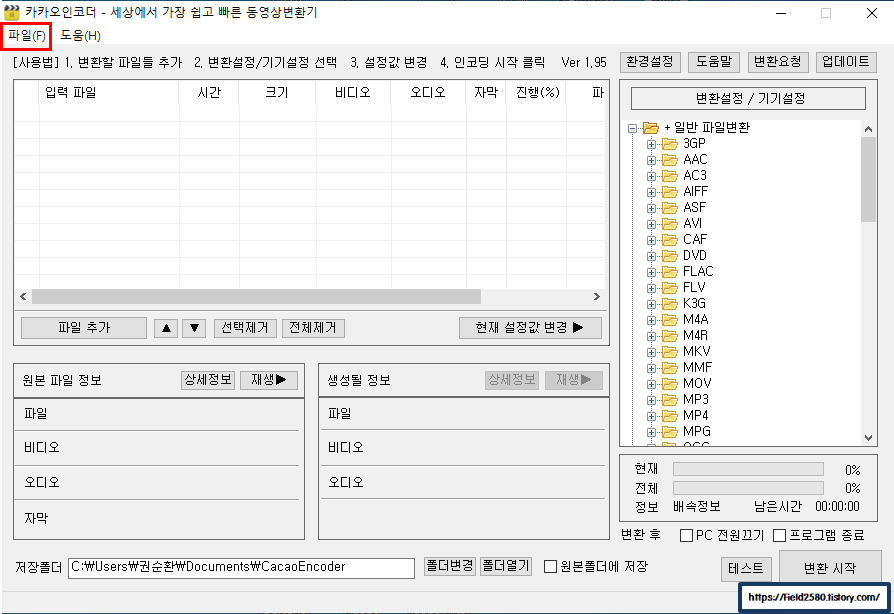Screen dimensions: 894x614
Task: Move selected file down with ▼ arrow
Action: click(x=194, y=328)
